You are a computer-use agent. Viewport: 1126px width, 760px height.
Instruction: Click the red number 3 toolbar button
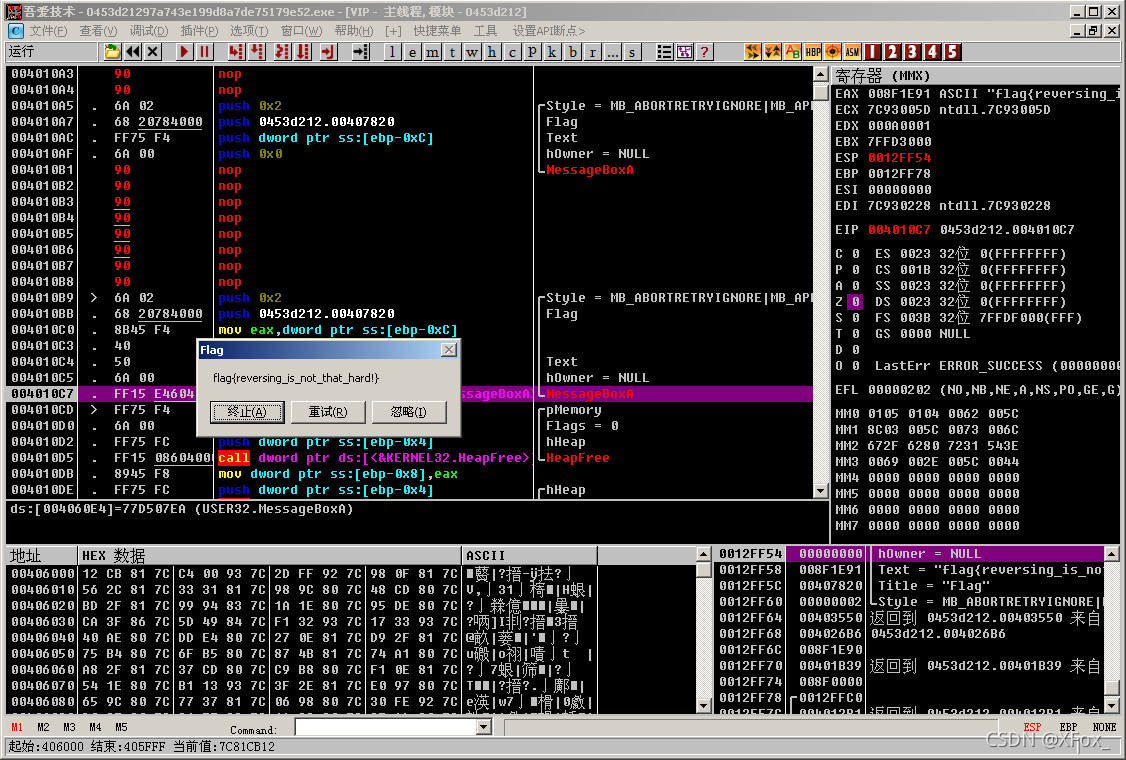pos(912,52)
